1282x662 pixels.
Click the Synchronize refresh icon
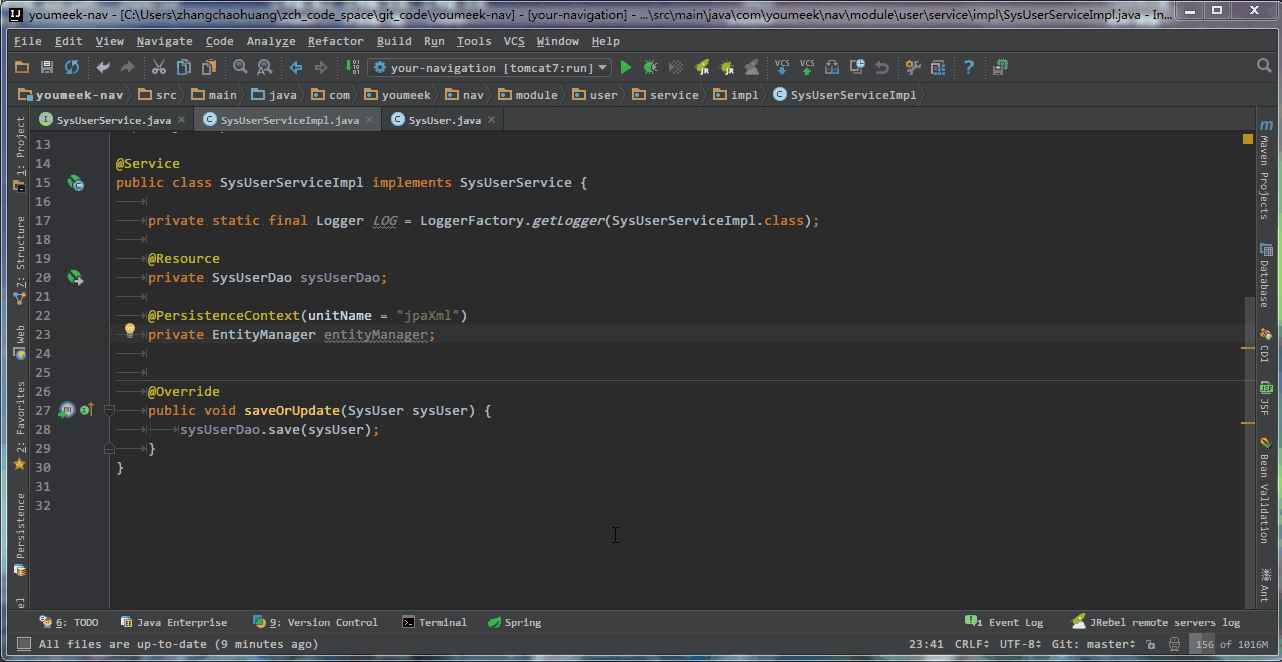click(72, 68)
